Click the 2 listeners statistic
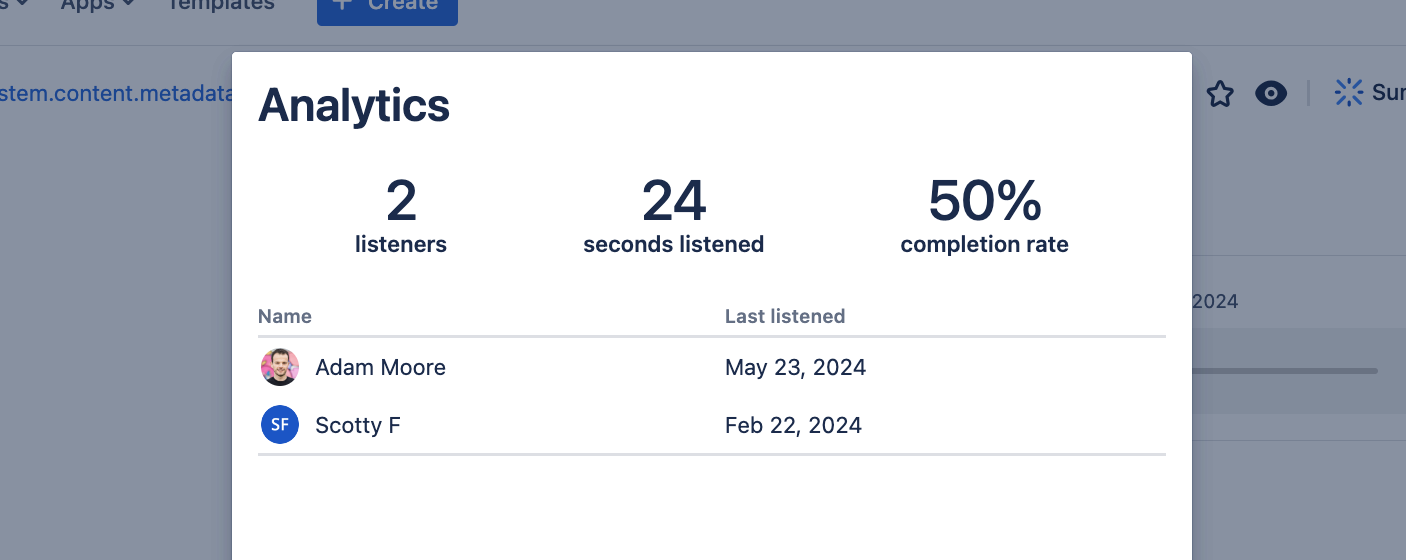 coord(401,215)
